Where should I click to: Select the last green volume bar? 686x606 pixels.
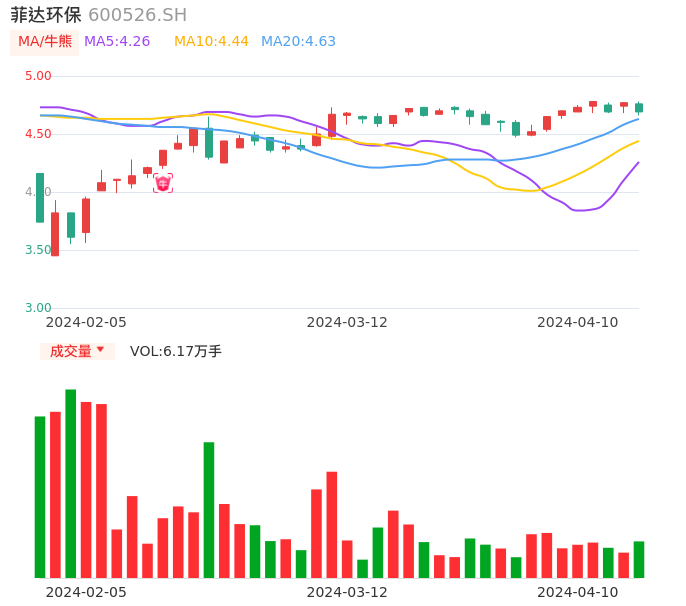(x=639, y=559)
